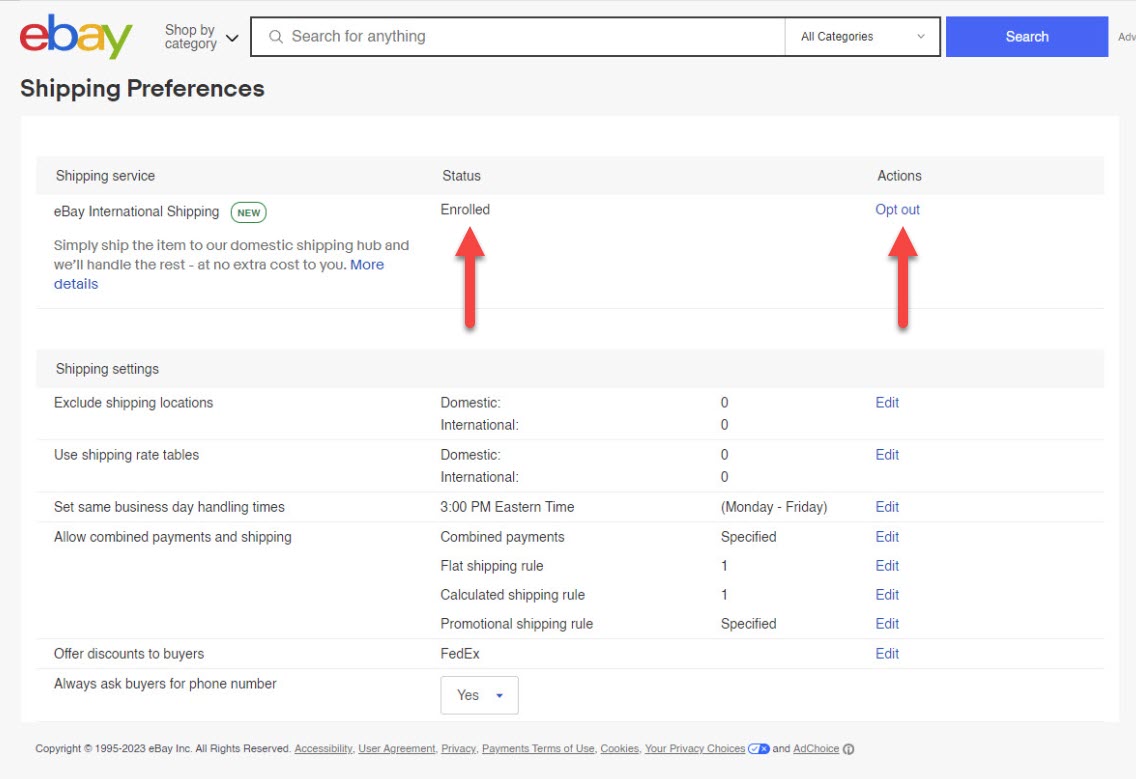This screenshot has width=1136, height=779.
Task: Click the AdChoice info icon
Action: coord(848,748)
